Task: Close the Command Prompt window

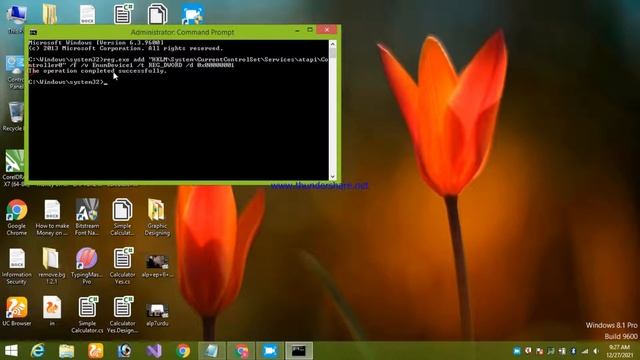Action: pos(327,30)
